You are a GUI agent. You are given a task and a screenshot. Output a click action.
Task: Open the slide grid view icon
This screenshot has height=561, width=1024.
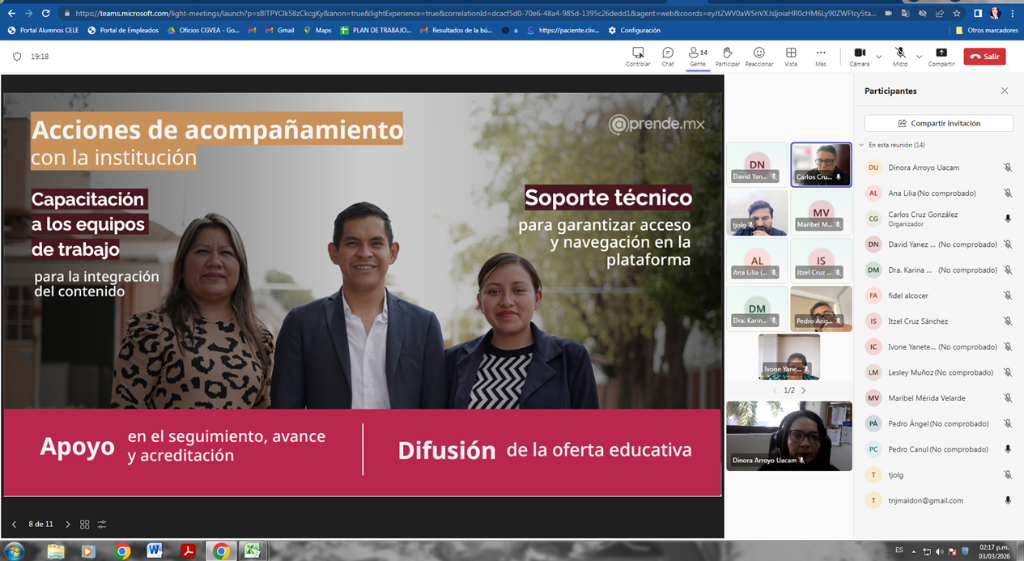point(84,524)
